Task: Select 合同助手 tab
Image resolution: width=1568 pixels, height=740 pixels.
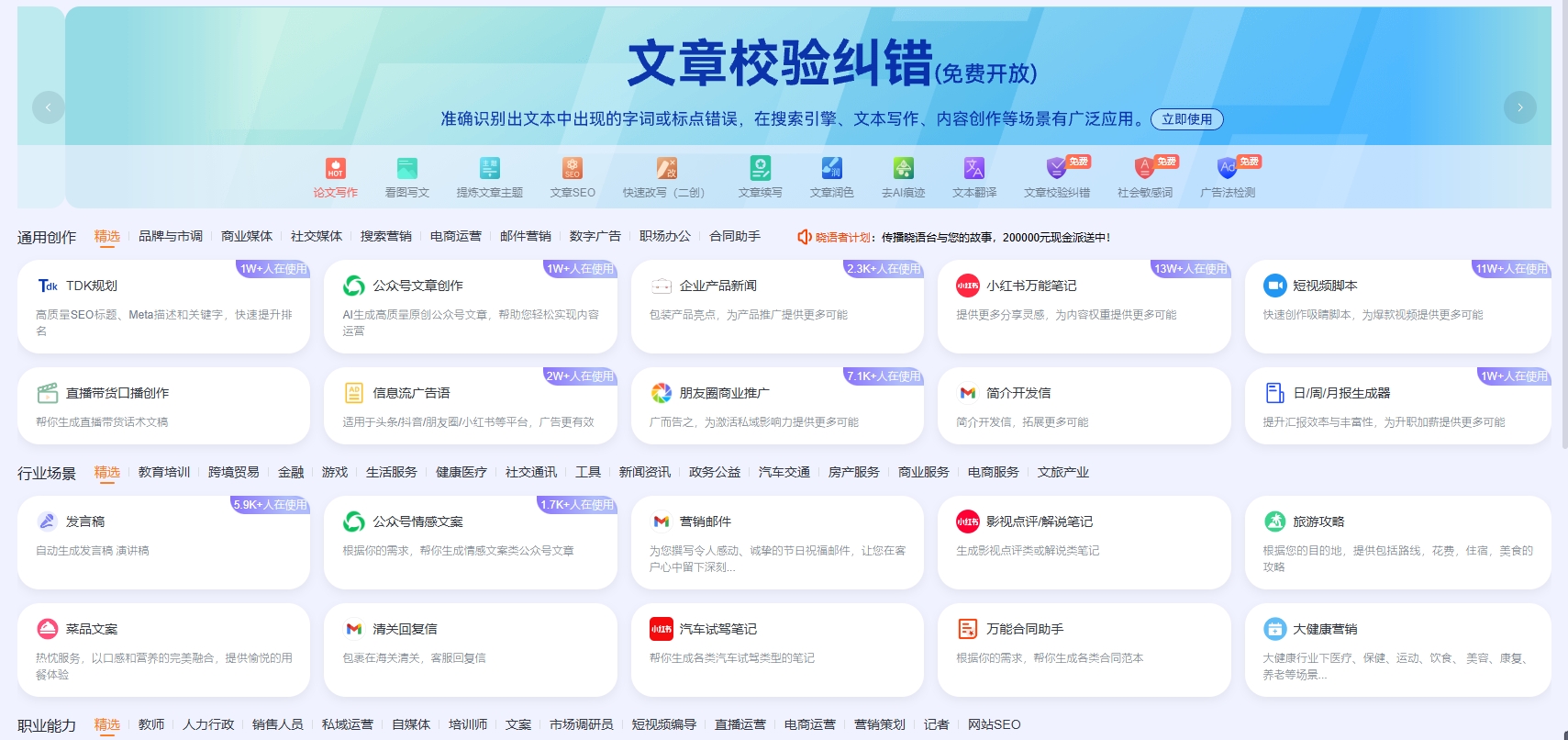Action: (735, 236)
